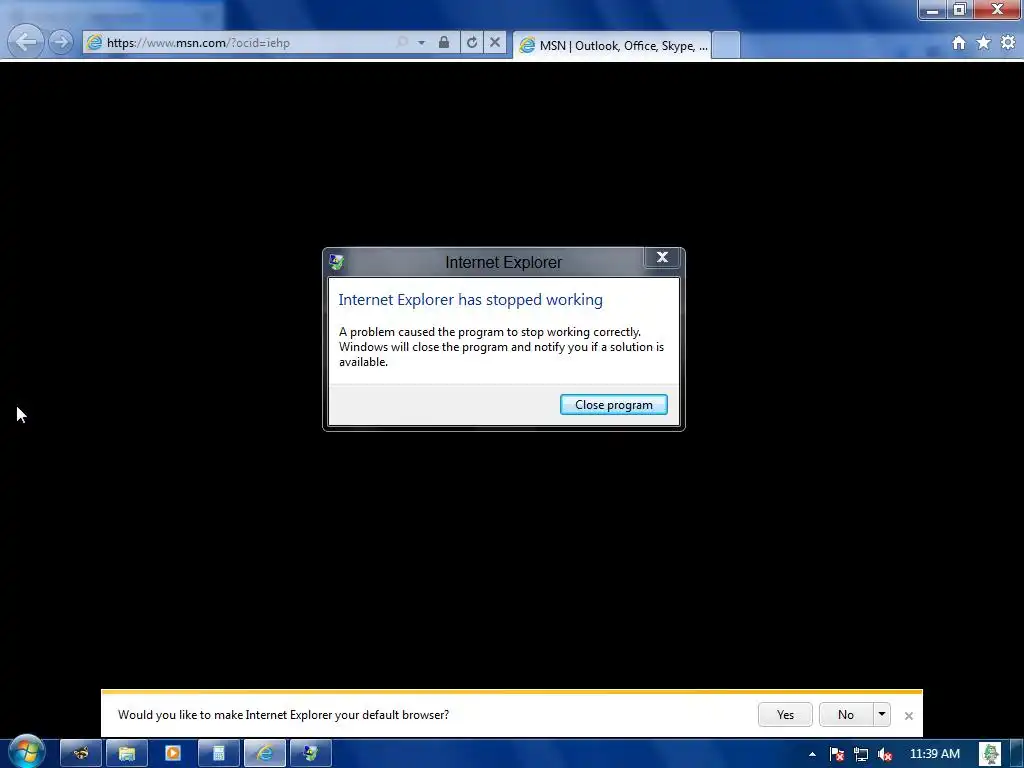This screenshot has width=1024, height=768.
Task: Click the dialog's title bar program icon
Action: tap(336, 262)
